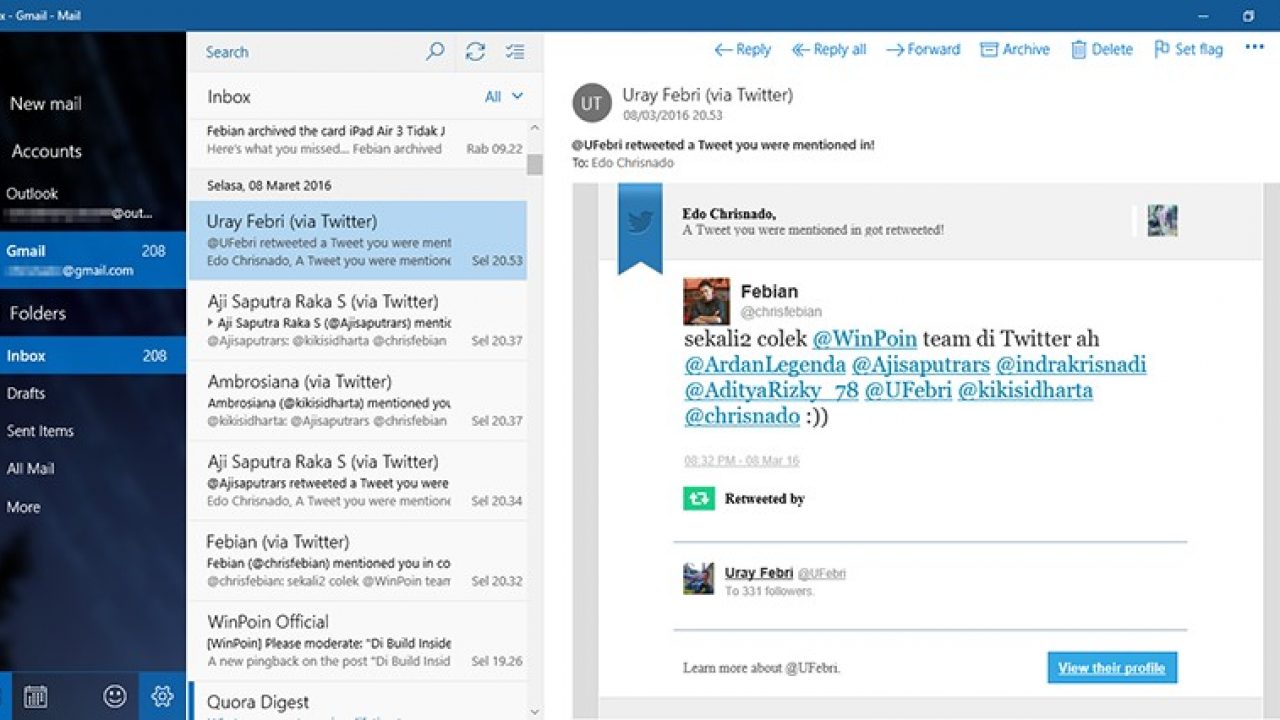Click the @AdityaRizky_78 mention link

[771, 390]
